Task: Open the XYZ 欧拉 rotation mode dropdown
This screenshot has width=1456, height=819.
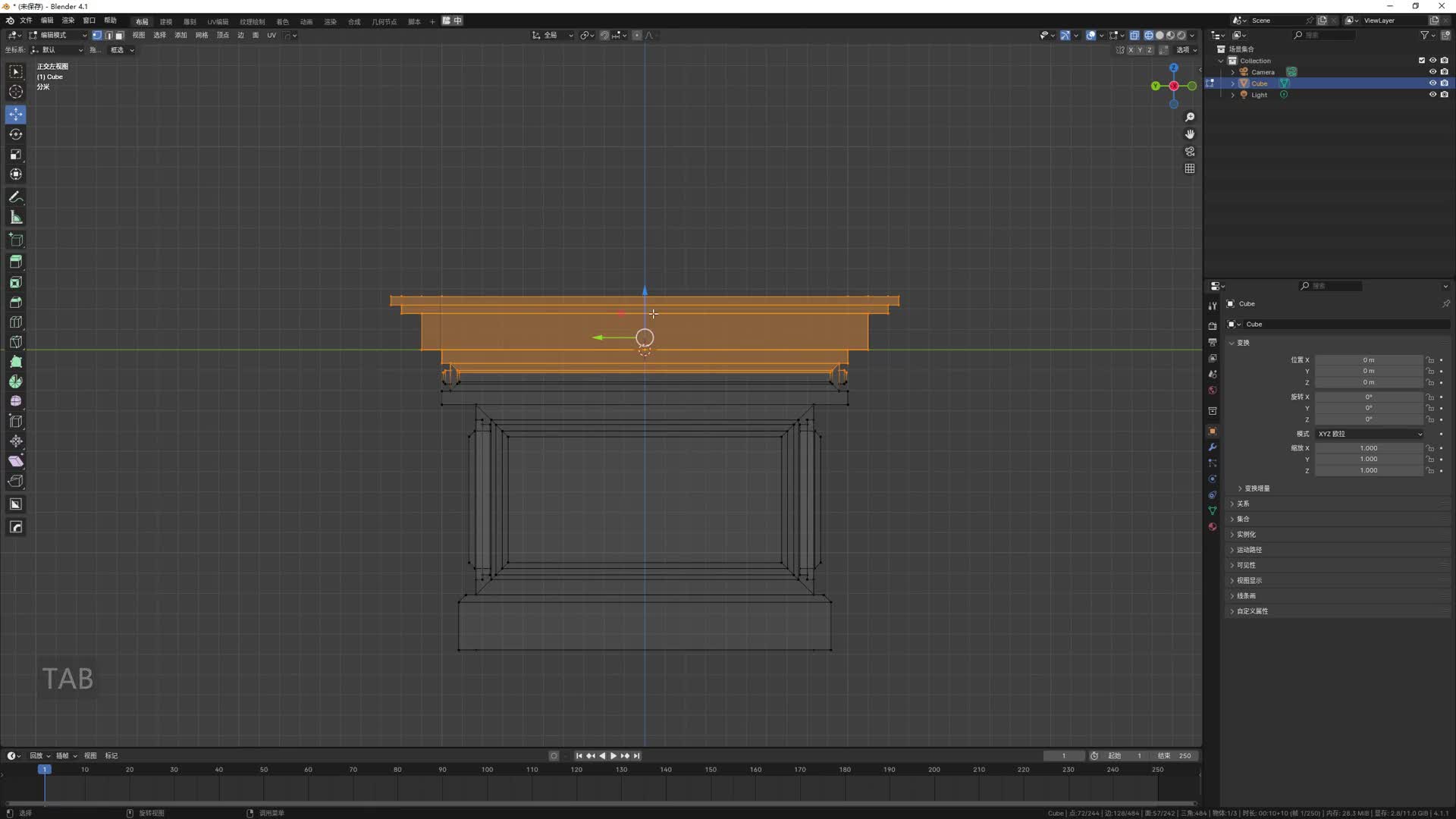Action: pos(1369,434)
